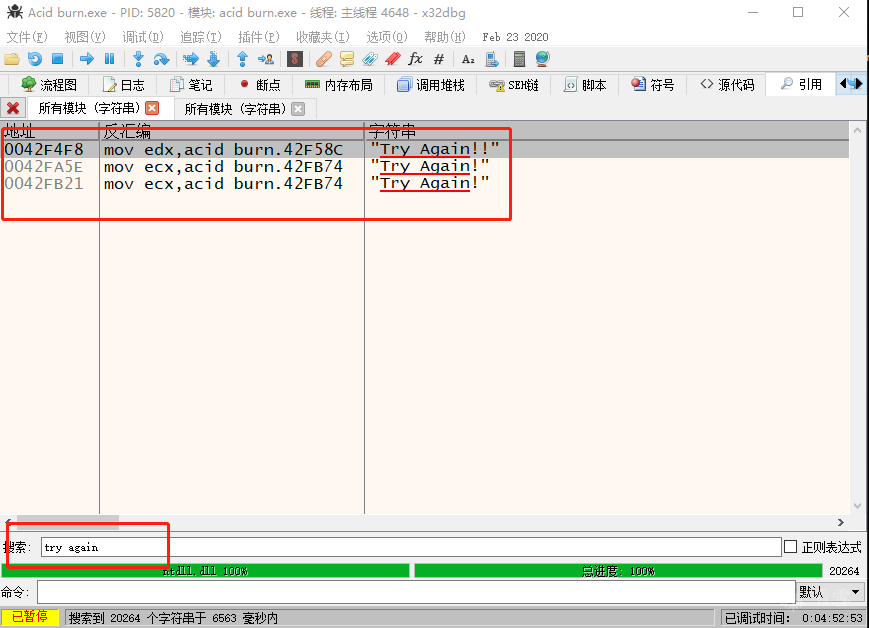Open the 文件 menu
The width and height of the screenshot is (869, 628).
click(27, 37)
